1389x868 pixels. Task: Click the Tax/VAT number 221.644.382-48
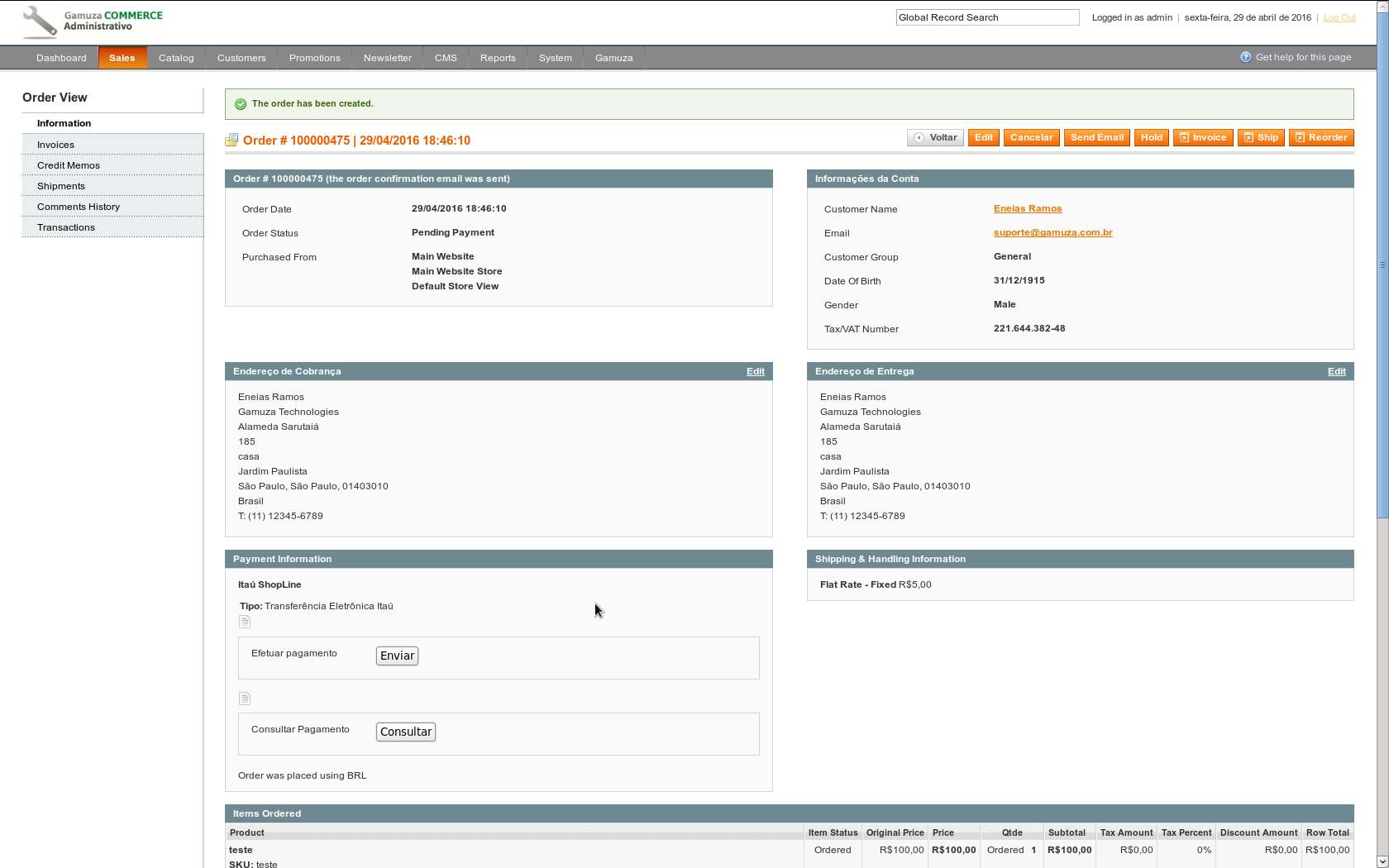(1029, 328)
